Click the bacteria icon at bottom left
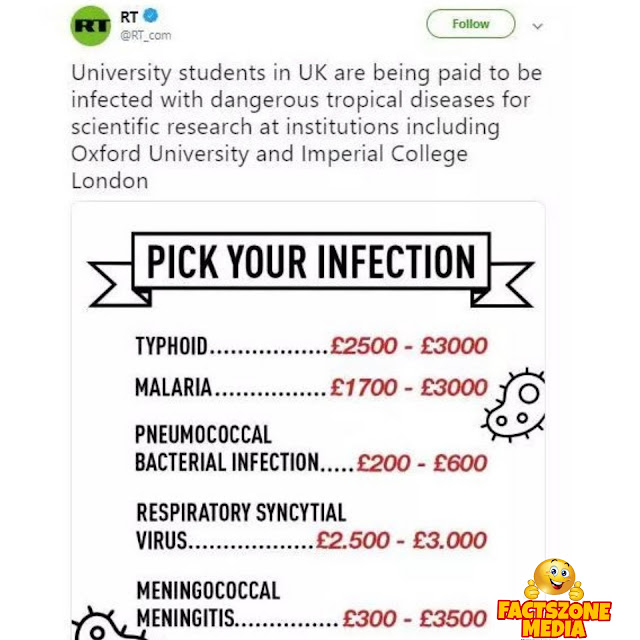 (x=107, y=624)
